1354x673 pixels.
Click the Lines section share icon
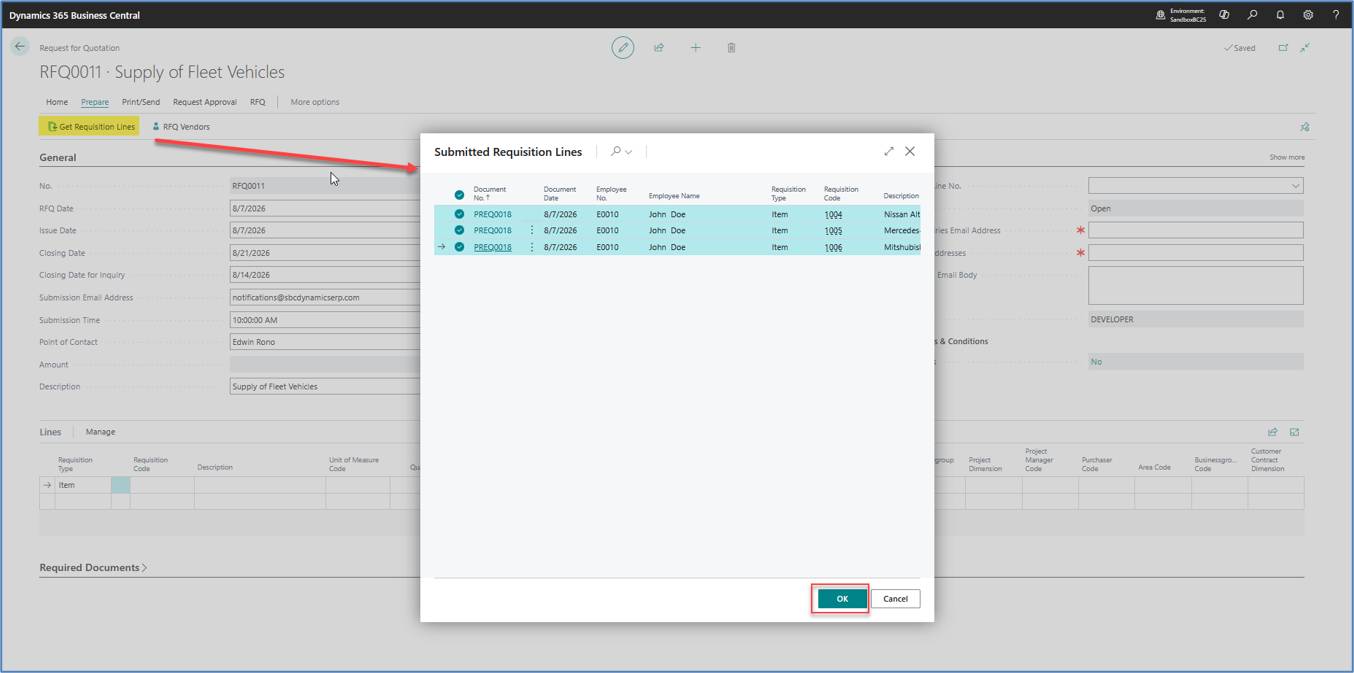tap(1273, 432)
